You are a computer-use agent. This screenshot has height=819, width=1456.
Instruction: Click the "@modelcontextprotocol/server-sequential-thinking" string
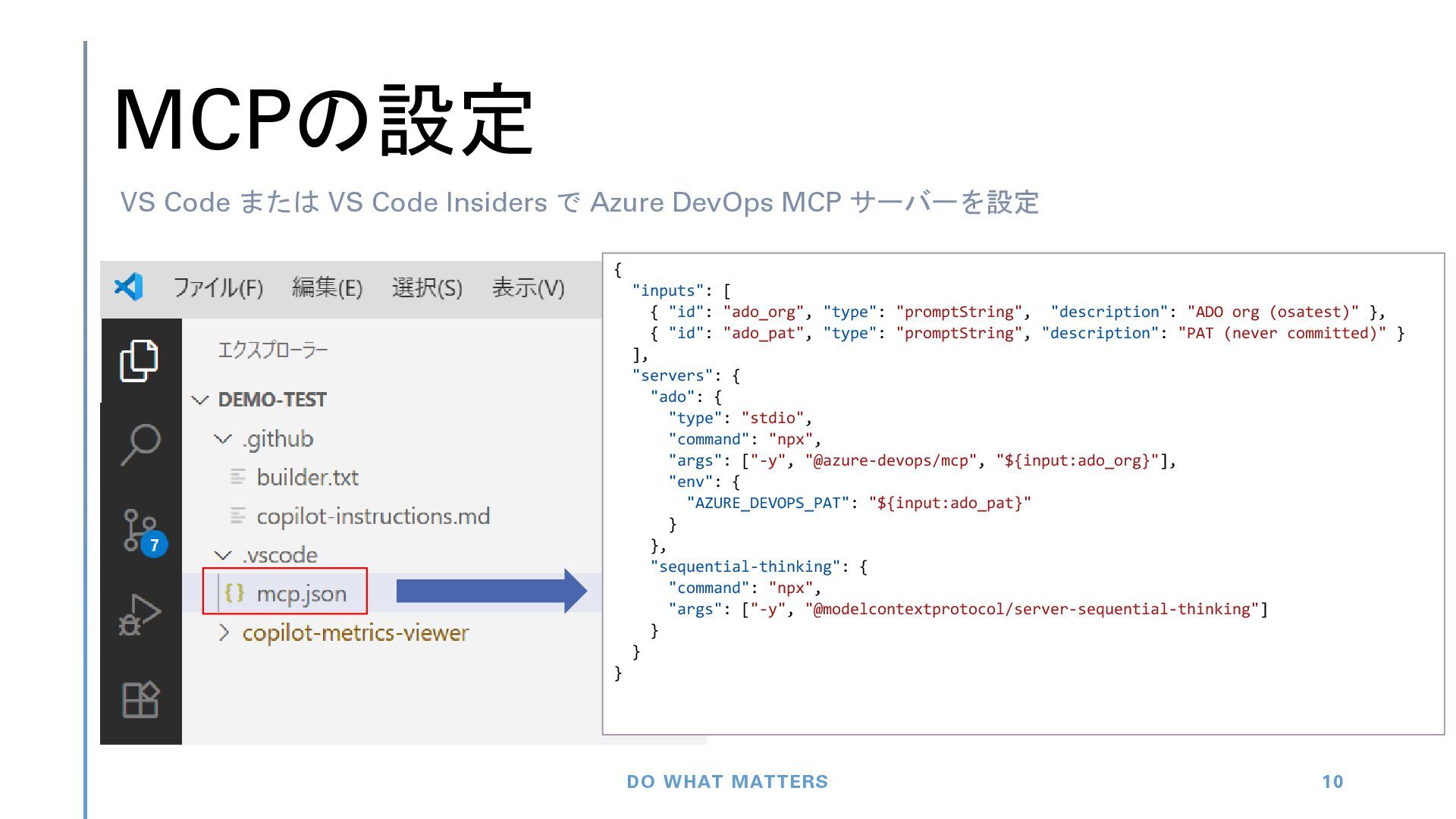click(1032, 609)
